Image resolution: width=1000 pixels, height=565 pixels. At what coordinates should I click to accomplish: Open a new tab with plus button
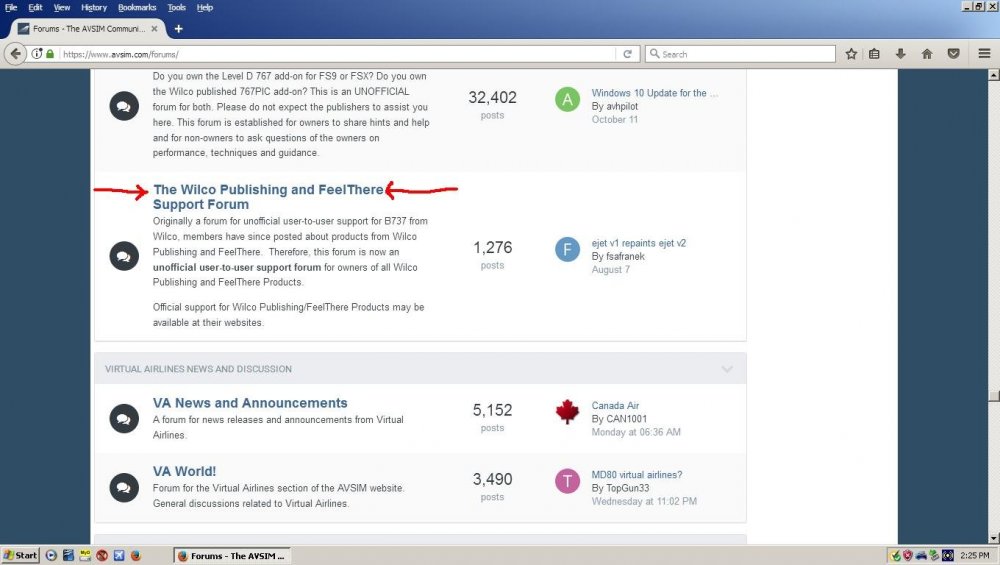[x=179, y=29]
